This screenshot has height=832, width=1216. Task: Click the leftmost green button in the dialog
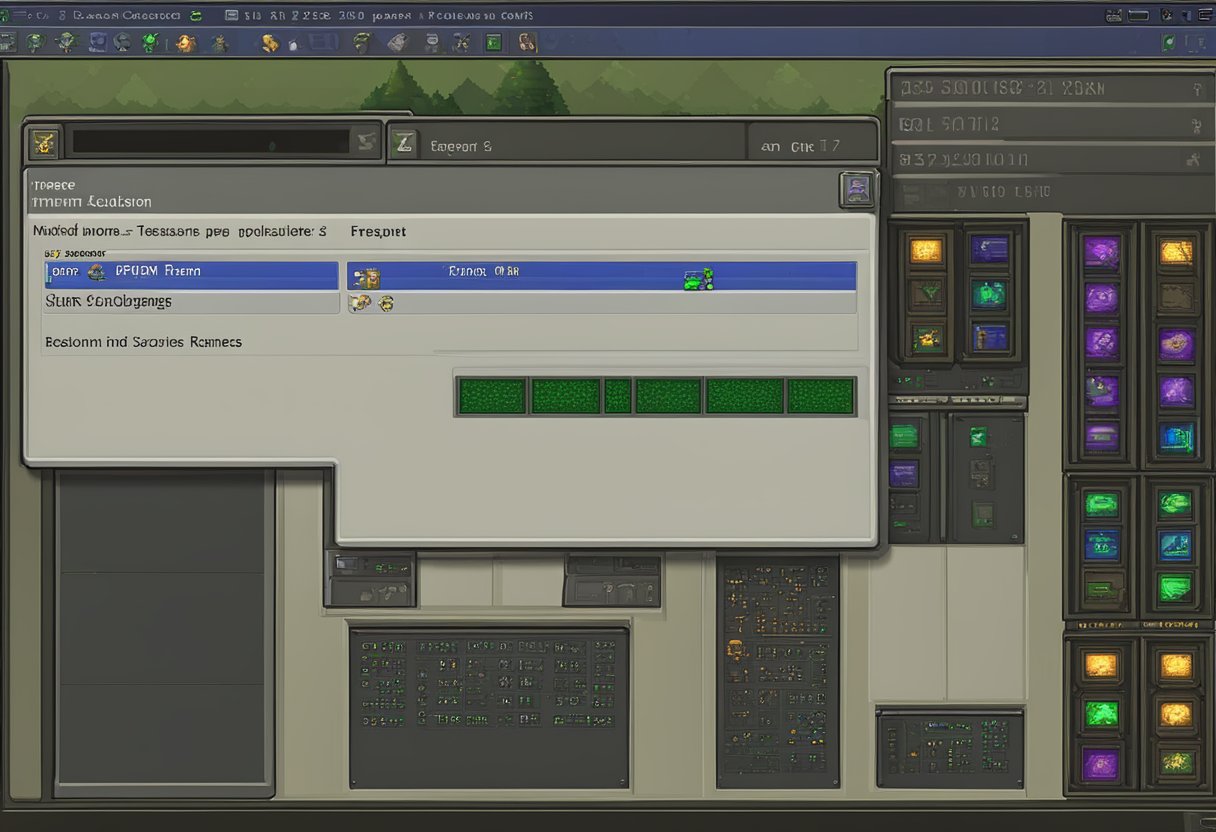tap(491, 396)
